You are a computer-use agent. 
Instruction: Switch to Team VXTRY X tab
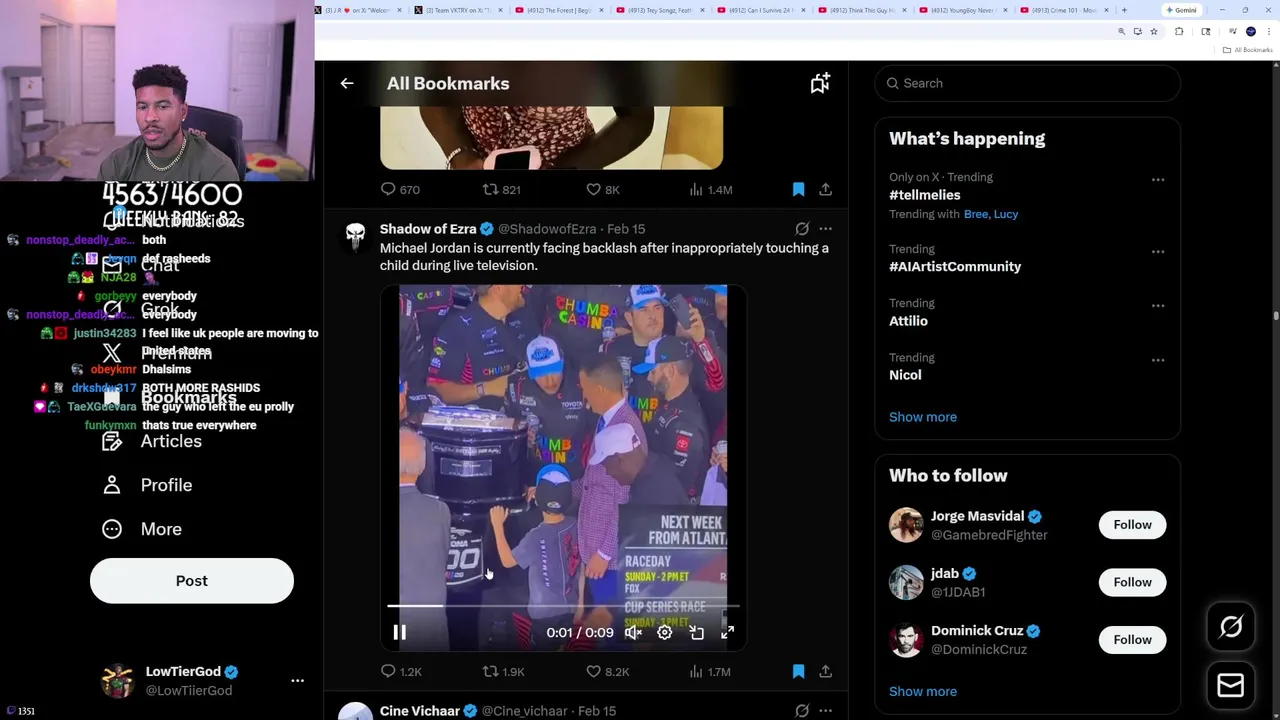pyautogui.click(x=459, y=10)
